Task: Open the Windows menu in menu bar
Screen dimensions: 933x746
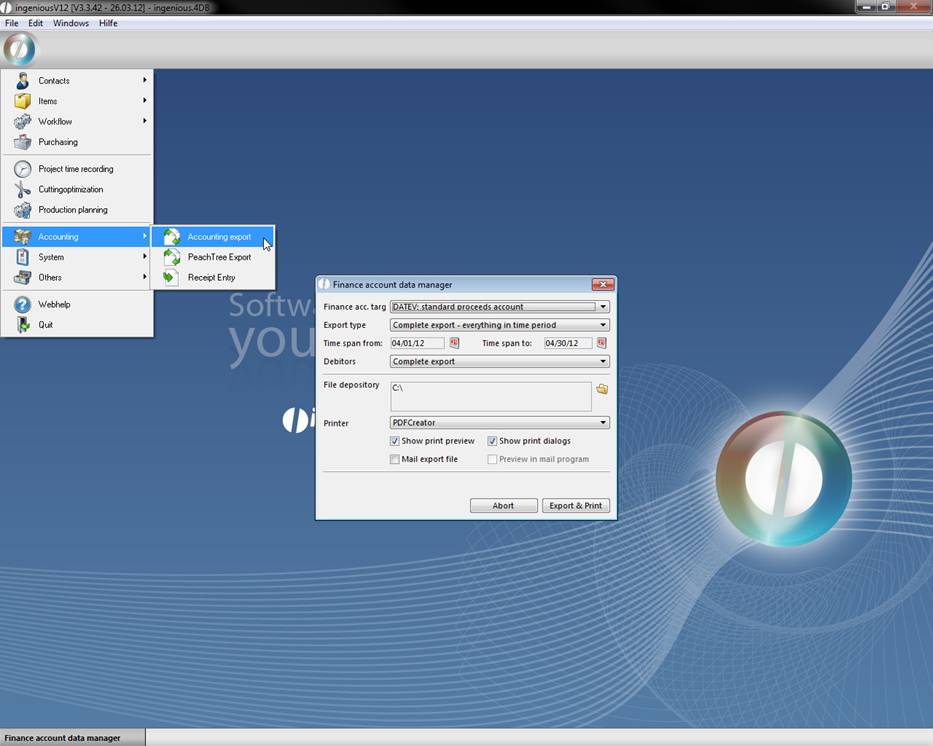Action: coord(70,23)
